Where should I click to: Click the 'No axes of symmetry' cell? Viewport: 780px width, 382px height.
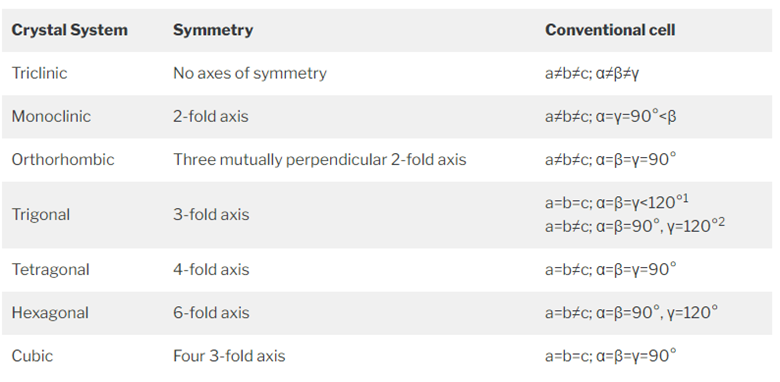pyautogui.click(x=250, y=73)
